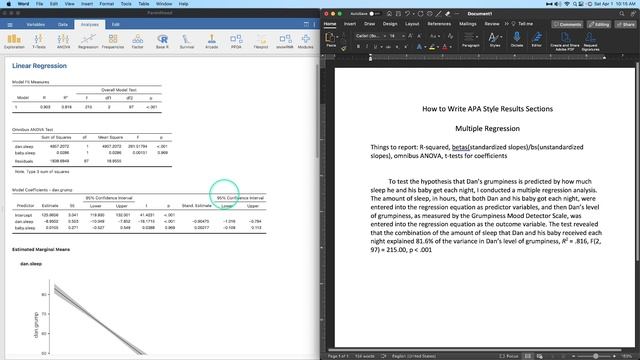
Task: Clear all formatting in Word
Action: coord(450,36)
